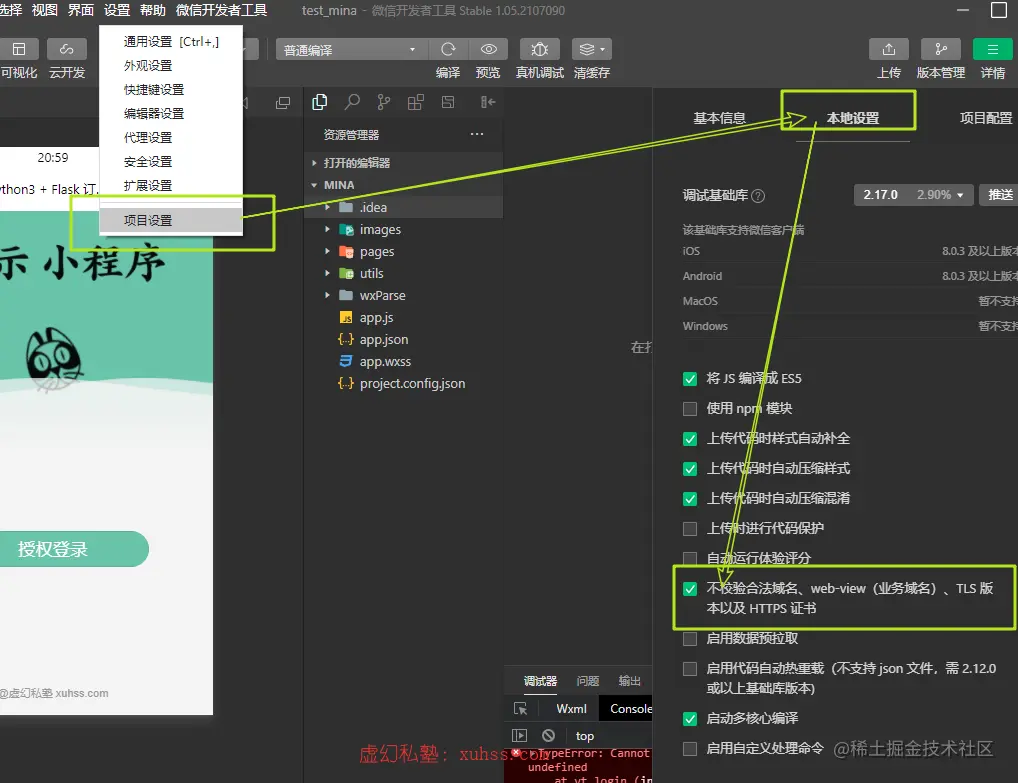Open the search magnifier icon
1018x783 pixels.
tap(352, 102)
